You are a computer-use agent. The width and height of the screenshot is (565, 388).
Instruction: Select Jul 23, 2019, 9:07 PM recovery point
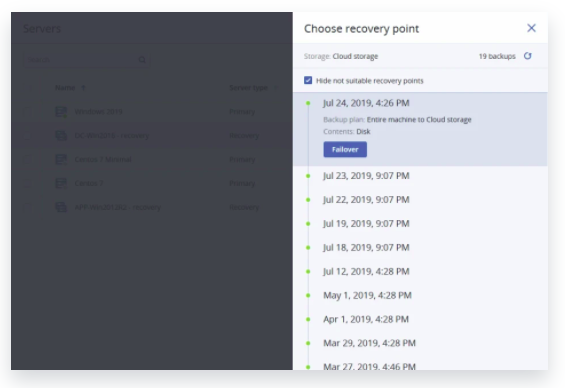pos(366,176)
